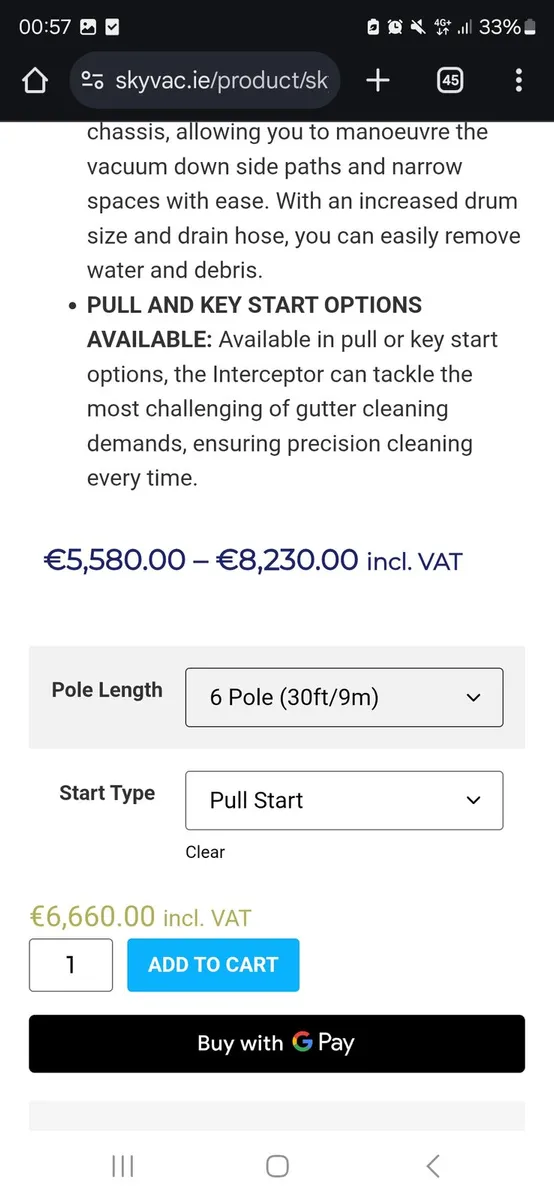Tap the €5,580.00 – €8,230.00 price range
Image resolution: width=554 pixels, height=1200 pixels.
pyautogui.click(x=253, y=560)
